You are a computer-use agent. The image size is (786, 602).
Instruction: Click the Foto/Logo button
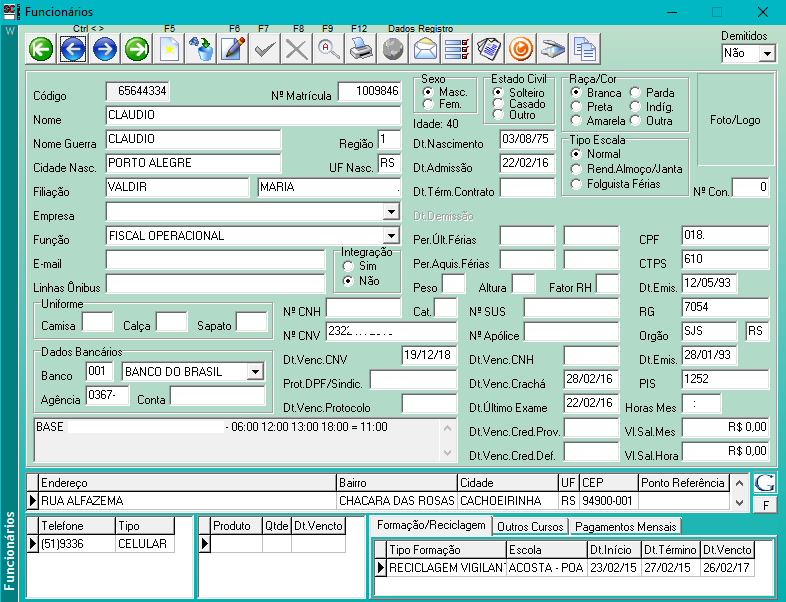pyautogui.click(x=735, y=119)
